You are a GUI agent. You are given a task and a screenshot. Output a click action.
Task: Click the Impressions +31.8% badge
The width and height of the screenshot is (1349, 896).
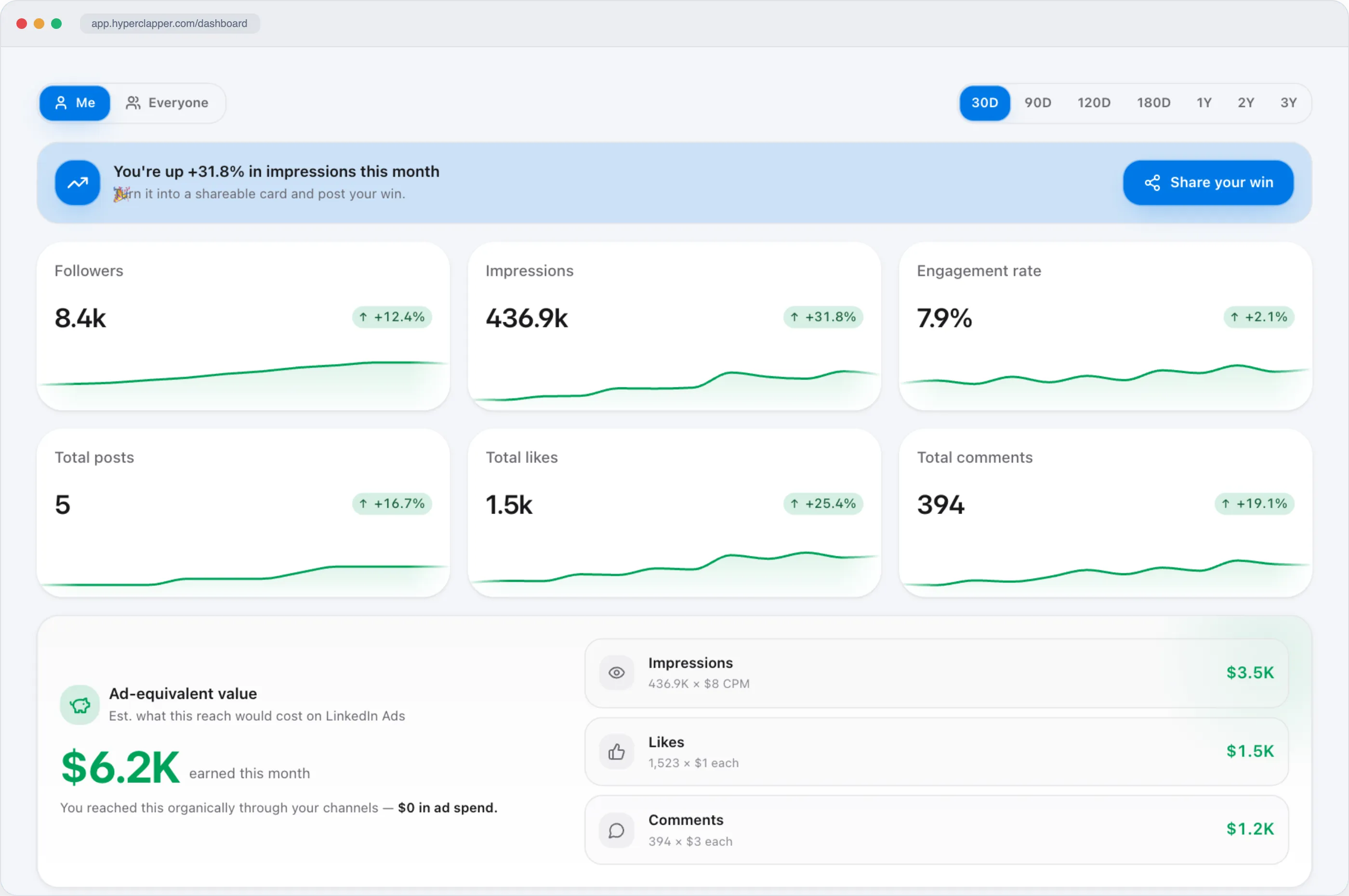click(x=823, y=316)
